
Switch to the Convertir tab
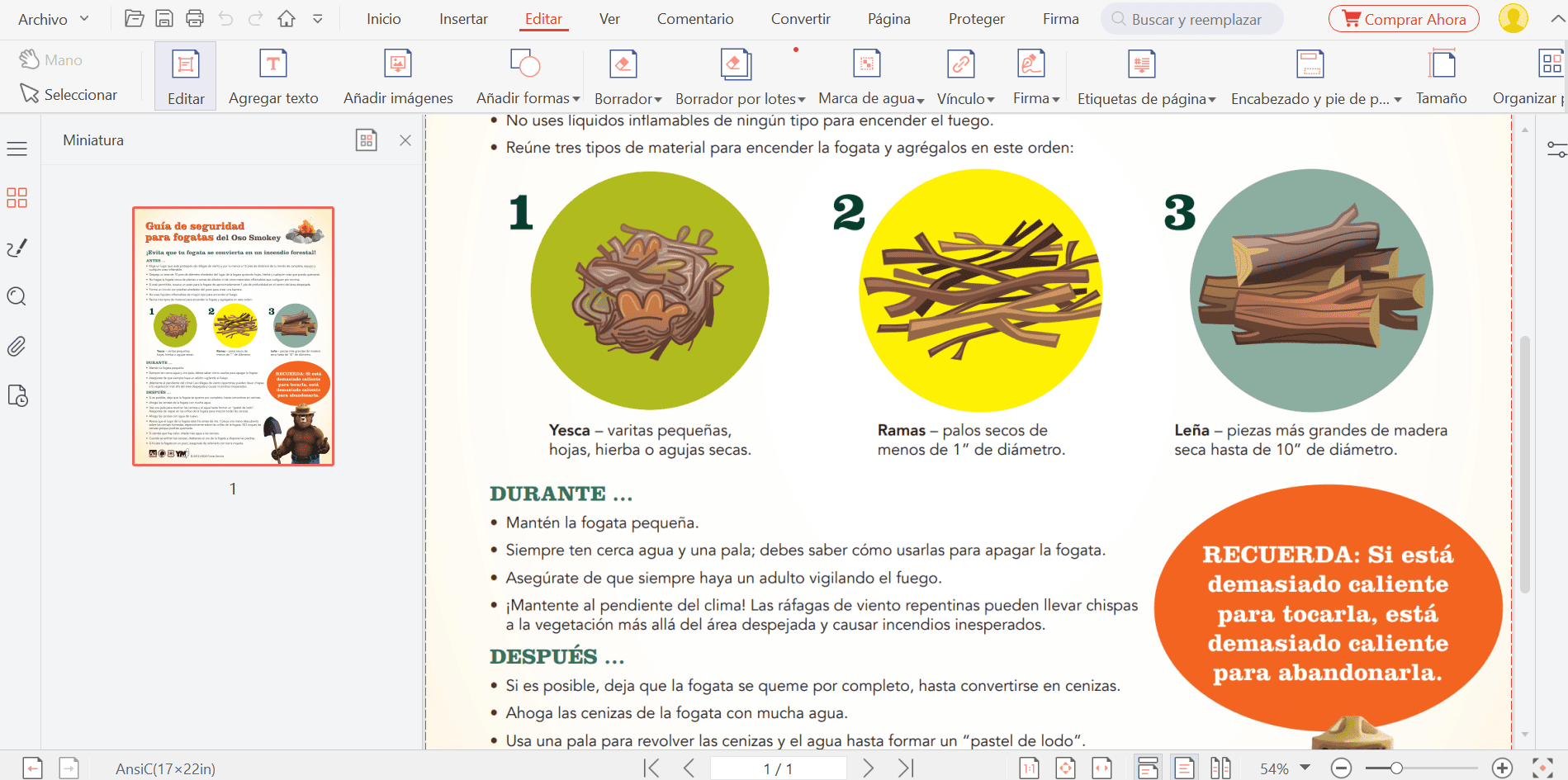[x=799, y=18]
